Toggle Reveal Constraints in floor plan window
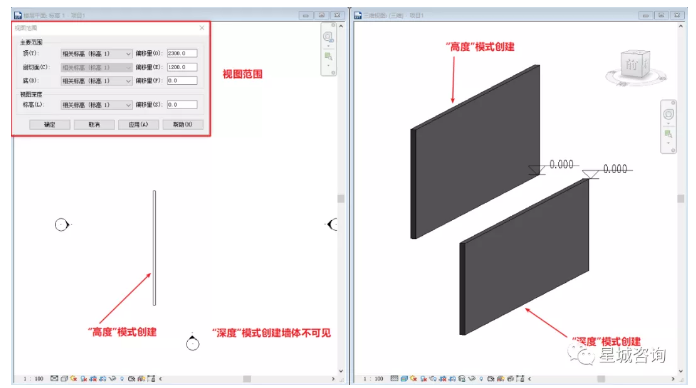This screenshot has width=696, height=388. click(x=151, y=379)
